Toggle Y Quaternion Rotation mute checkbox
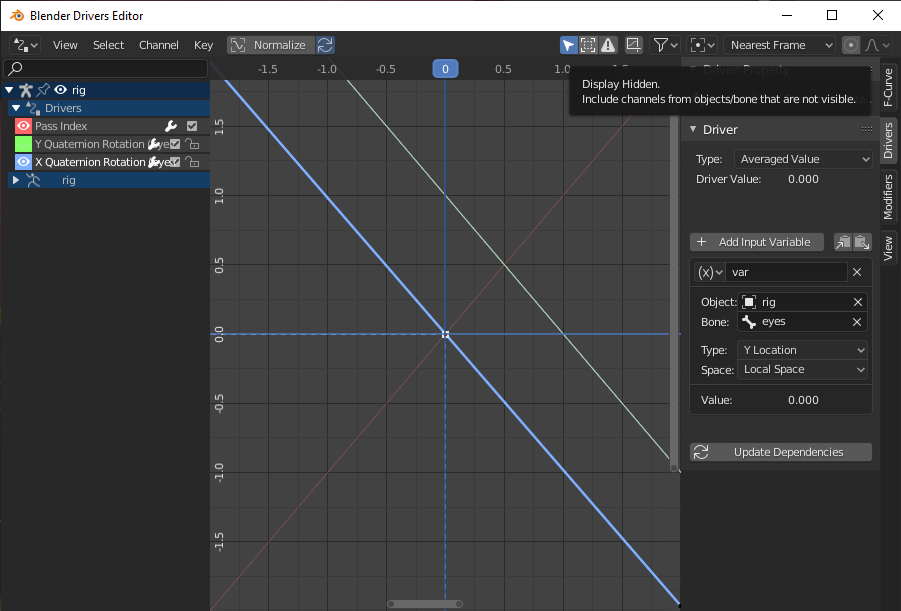 [175, 144]
